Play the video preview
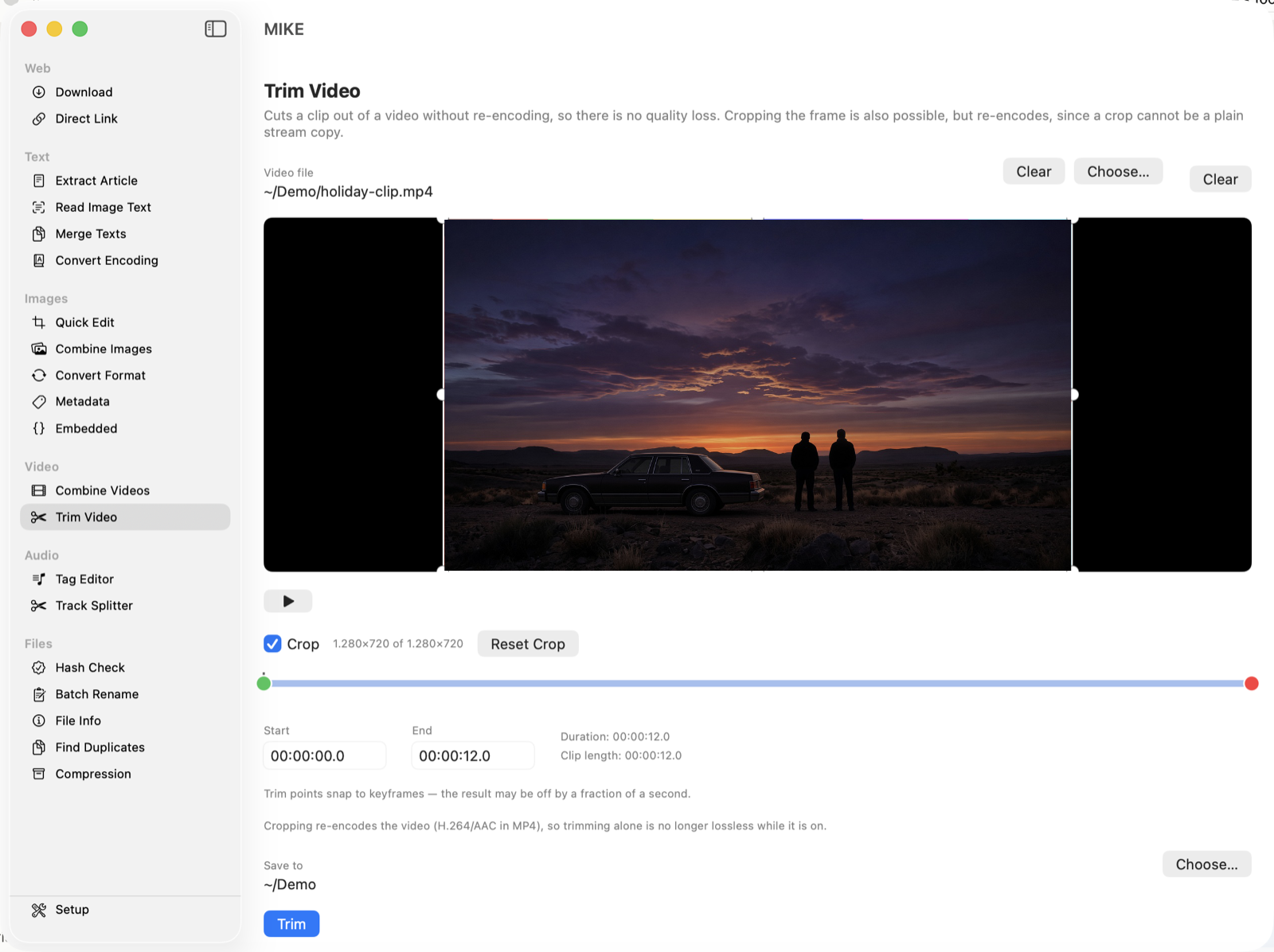Image resolution: width=1274 pixels, height=952 pixels. tap(288, 601)
